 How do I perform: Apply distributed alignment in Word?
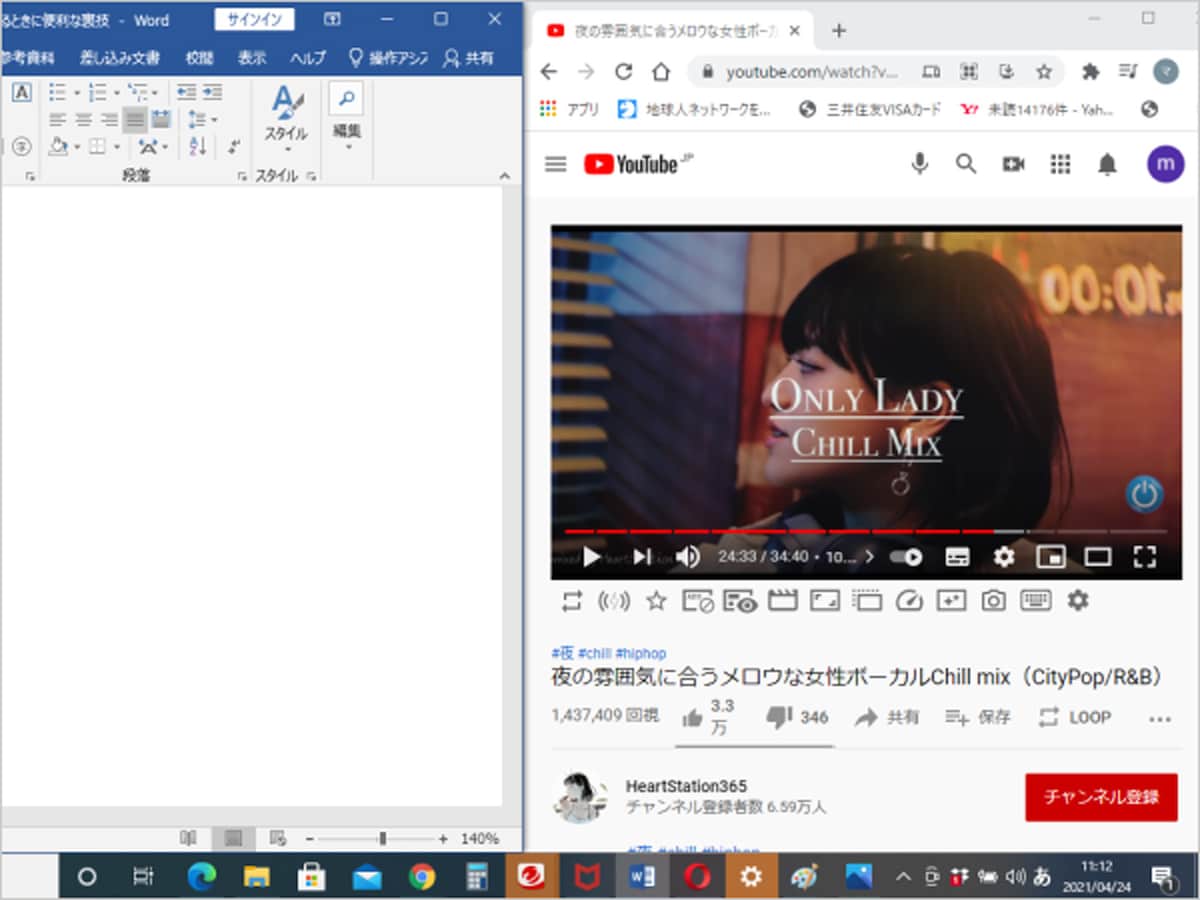coord(160,120)
